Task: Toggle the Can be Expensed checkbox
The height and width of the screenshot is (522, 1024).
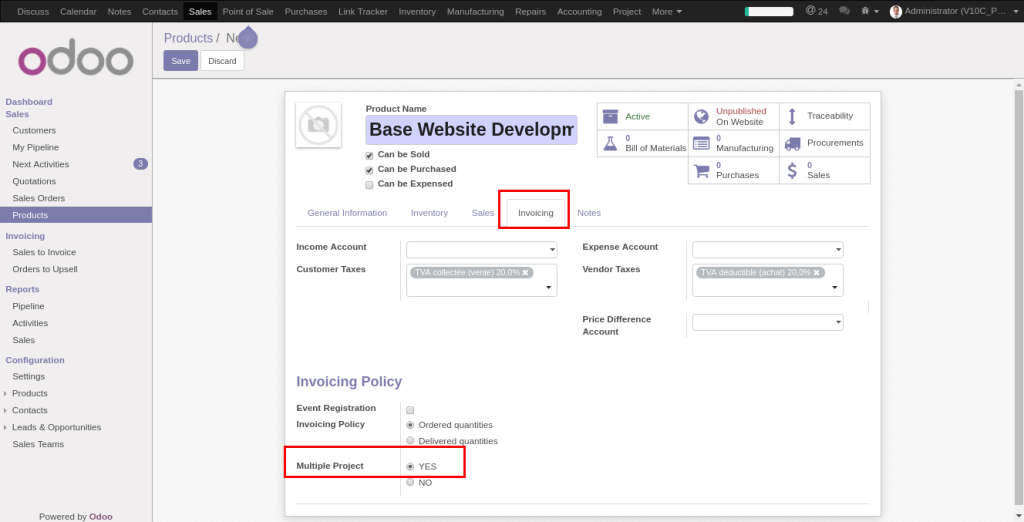Action: point(369,184)
